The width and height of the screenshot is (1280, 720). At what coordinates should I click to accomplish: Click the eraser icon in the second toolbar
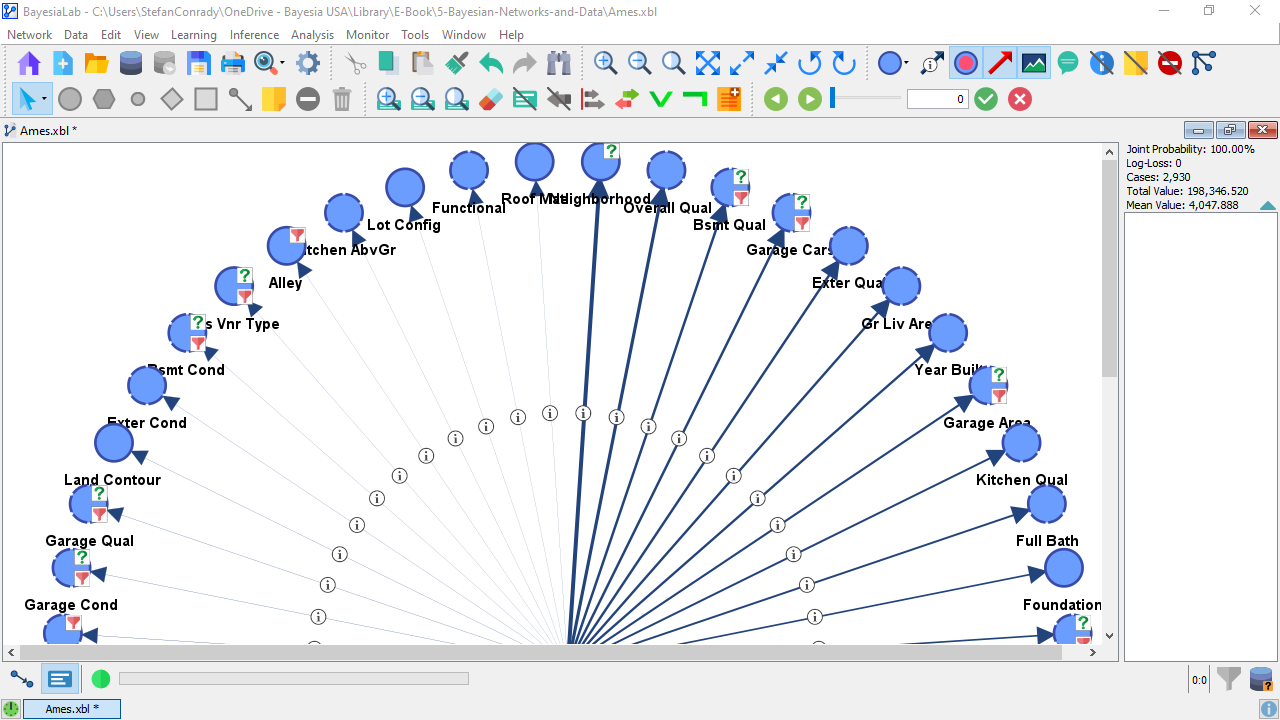point(490,99)
